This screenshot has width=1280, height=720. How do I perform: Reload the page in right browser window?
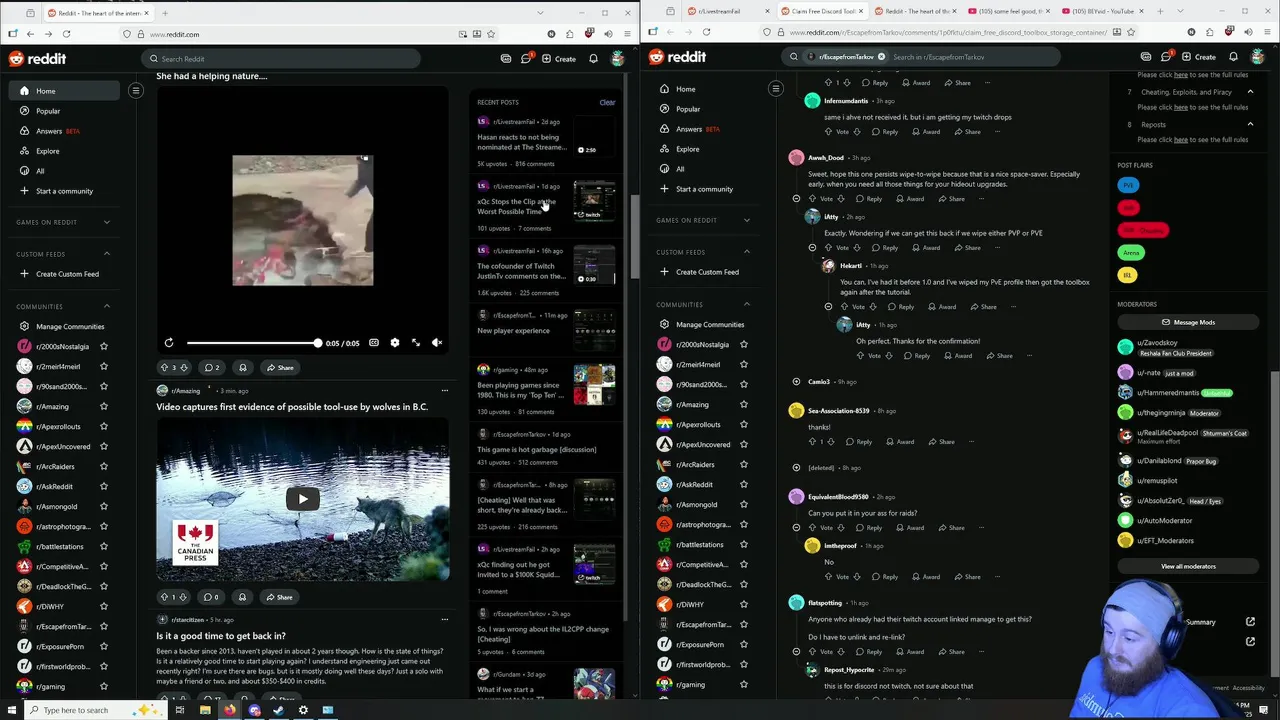[706, 32]
